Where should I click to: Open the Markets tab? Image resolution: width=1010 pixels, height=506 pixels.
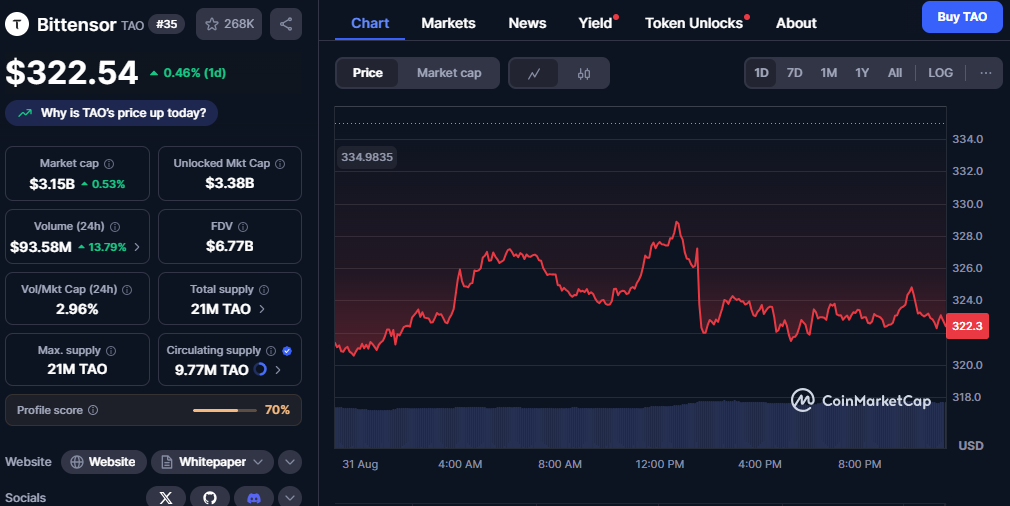pyautogui.click(x=448, y=23)
